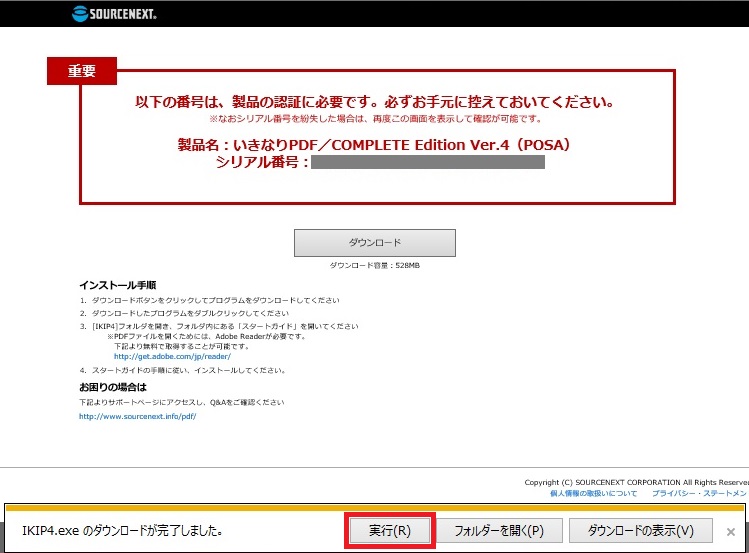The height and width of the screenshot is (553, 749).
Task: Click the SOURCENEXT logo in header
Action: (x=114, y=14)
